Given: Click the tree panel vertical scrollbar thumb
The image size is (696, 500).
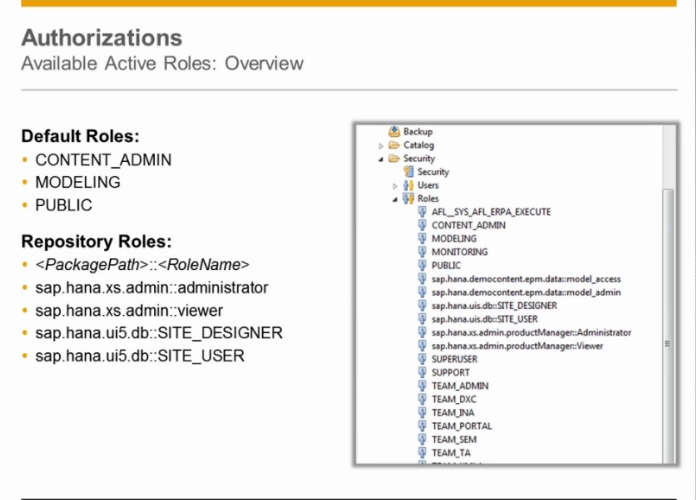Looking at the screenshot, I should pyautogui.click(x=668, y=326).
